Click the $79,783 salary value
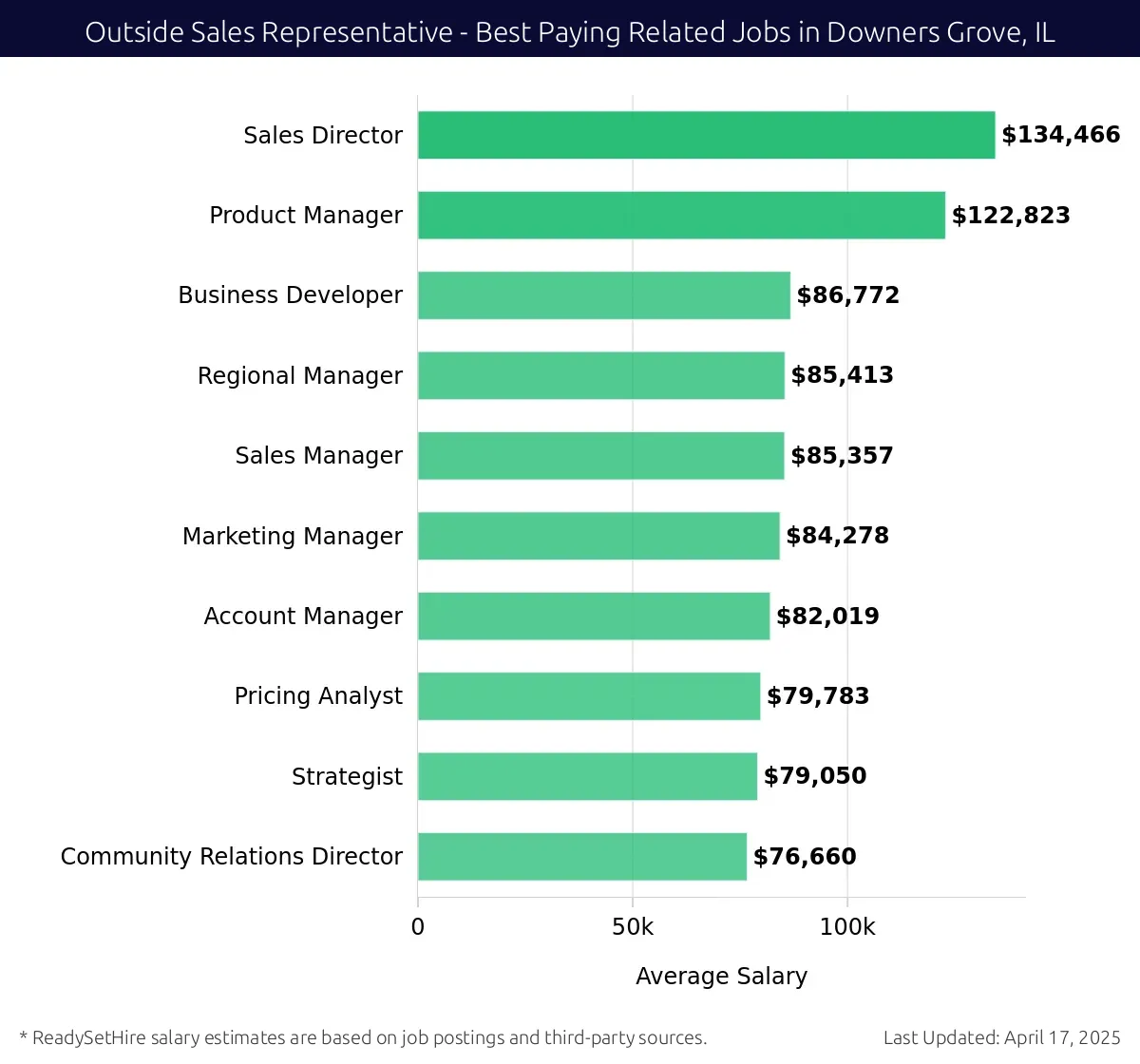This screenshot has width=1140, height=1064. tap(819, 696)
